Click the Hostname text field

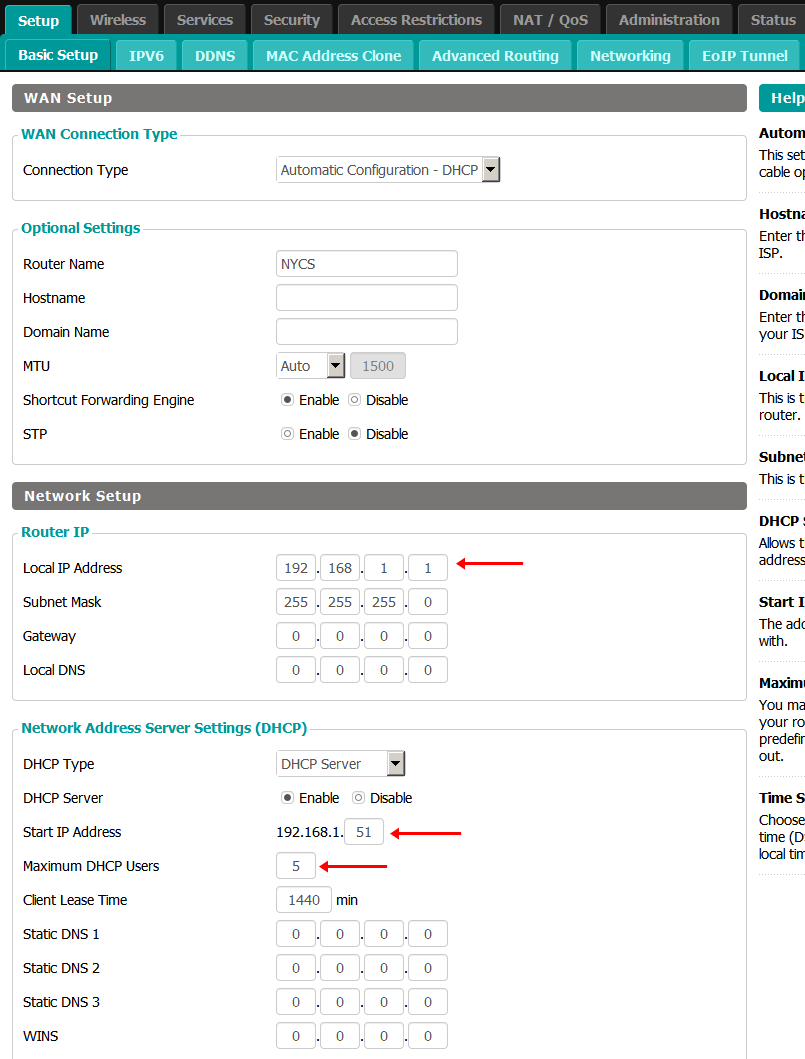coord(366,298)
